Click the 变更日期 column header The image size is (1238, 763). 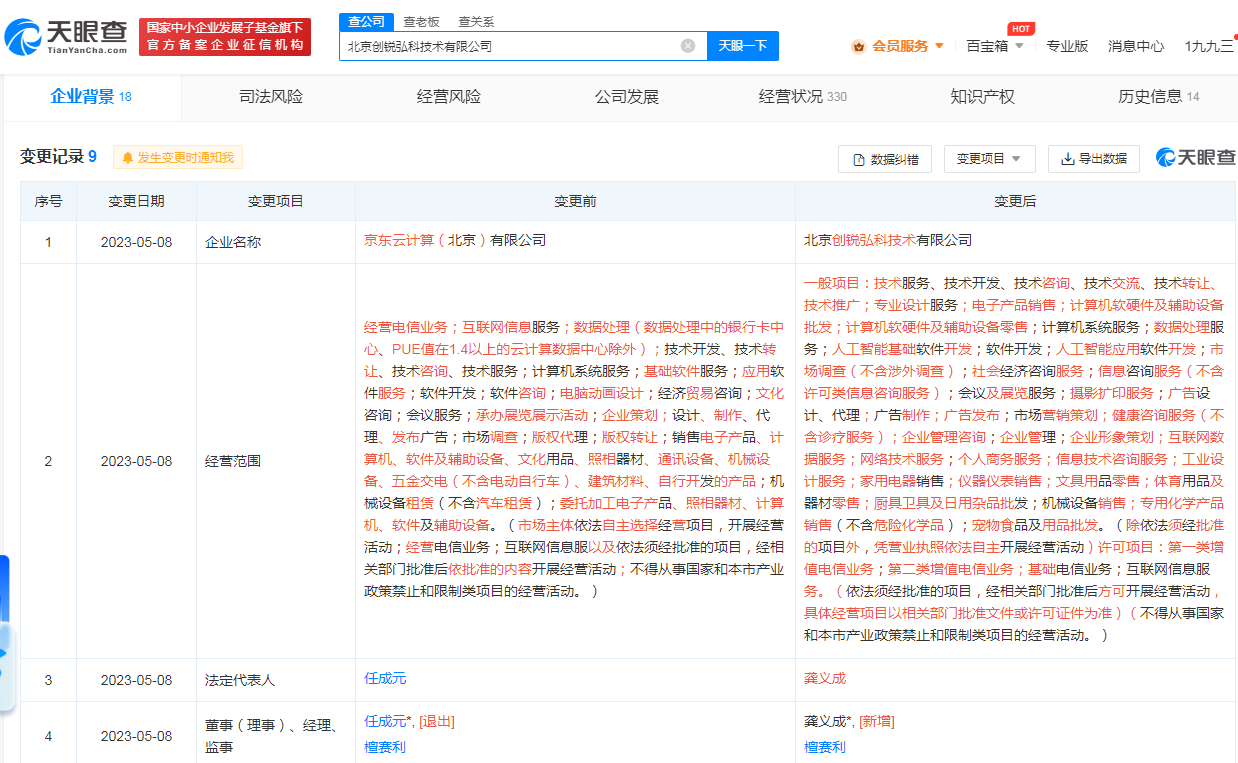pos(136,201)
